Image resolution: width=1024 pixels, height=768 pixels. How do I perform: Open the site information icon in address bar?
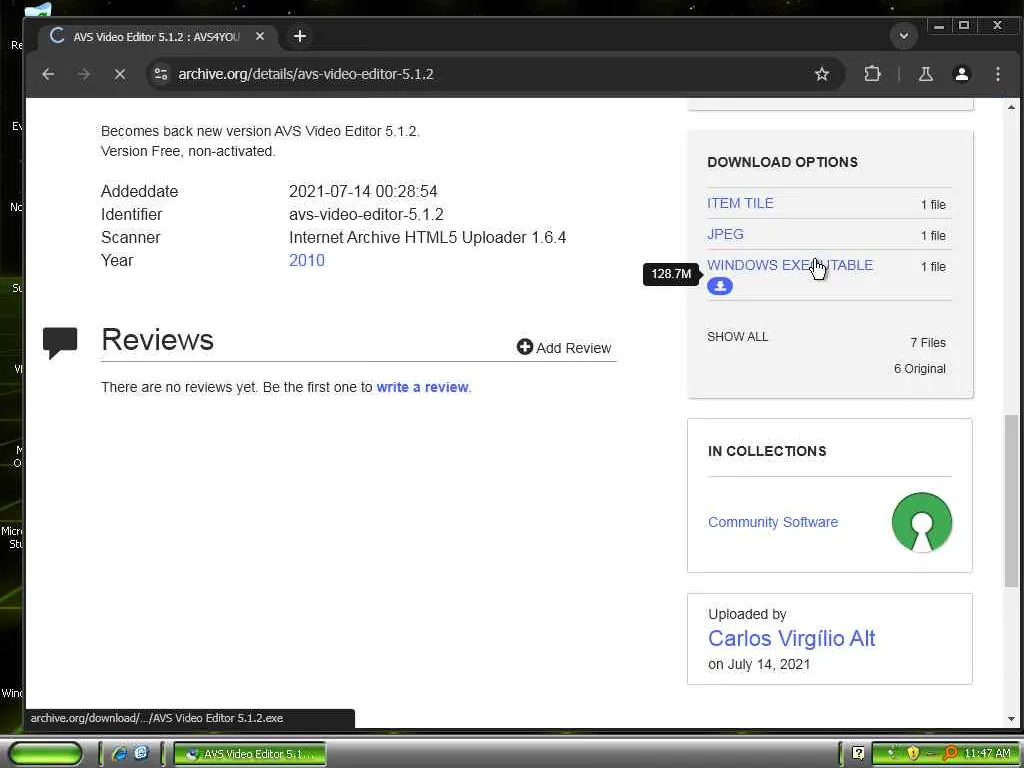(x=161, y=74)
